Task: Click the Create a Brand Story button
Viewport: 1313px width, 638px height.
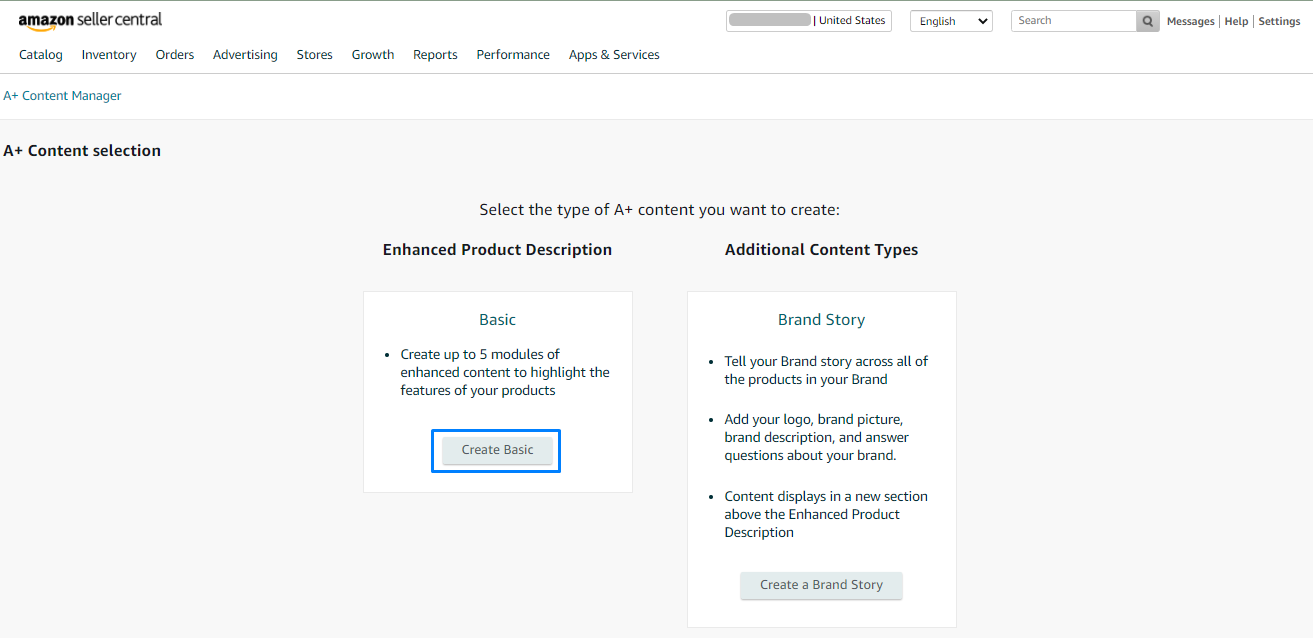Action: (821, 585)
